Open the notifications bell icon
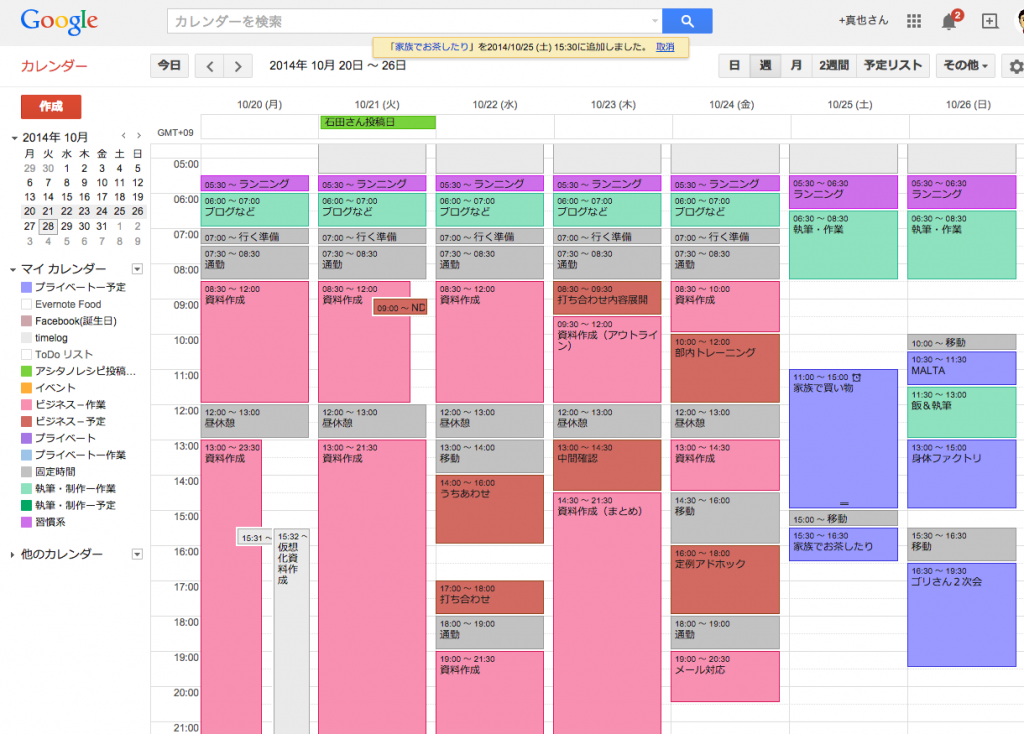 pyautogui.click(x=949, y=21)
